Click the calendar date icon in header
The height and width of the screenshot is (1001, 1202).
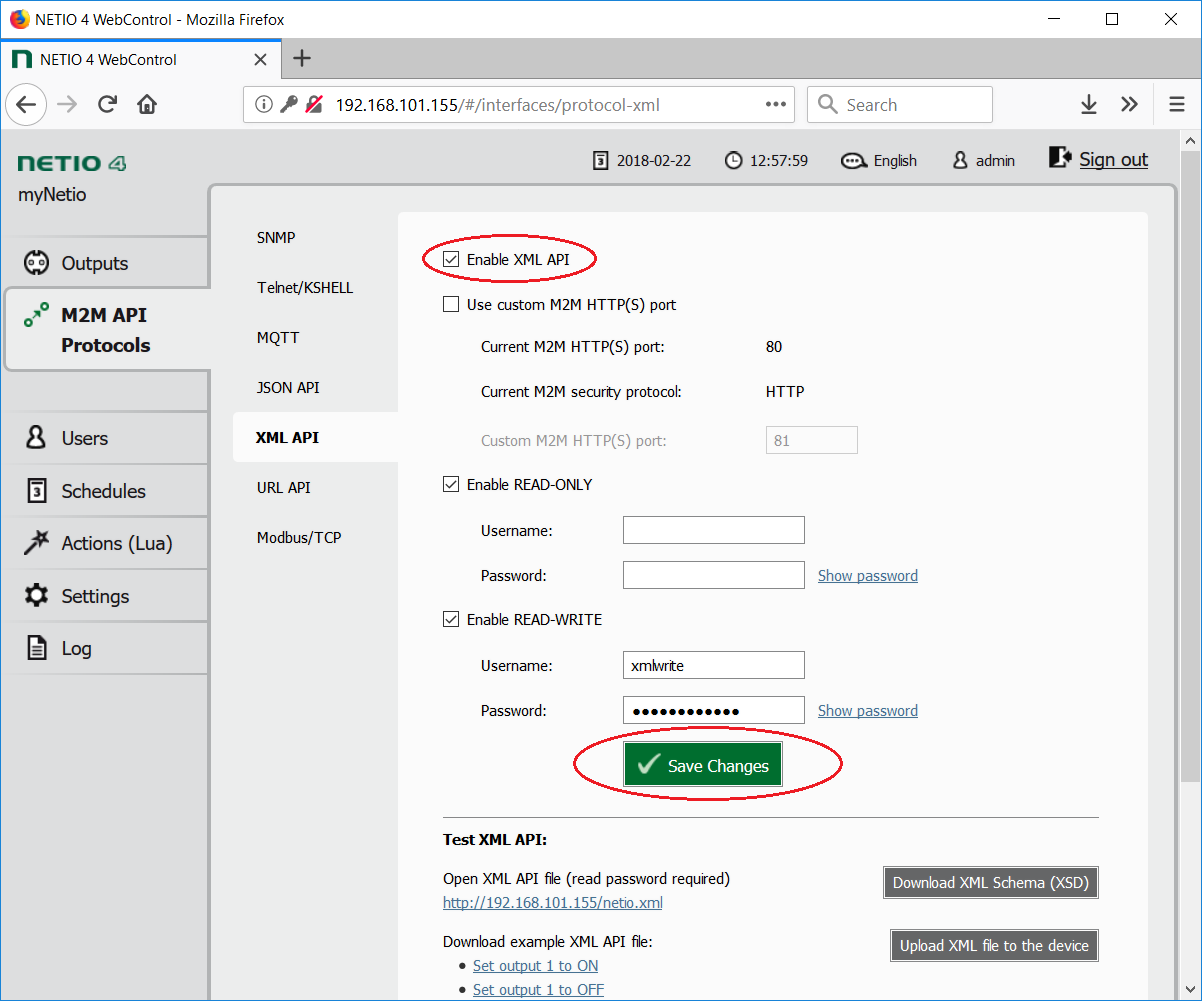point(600,160)
